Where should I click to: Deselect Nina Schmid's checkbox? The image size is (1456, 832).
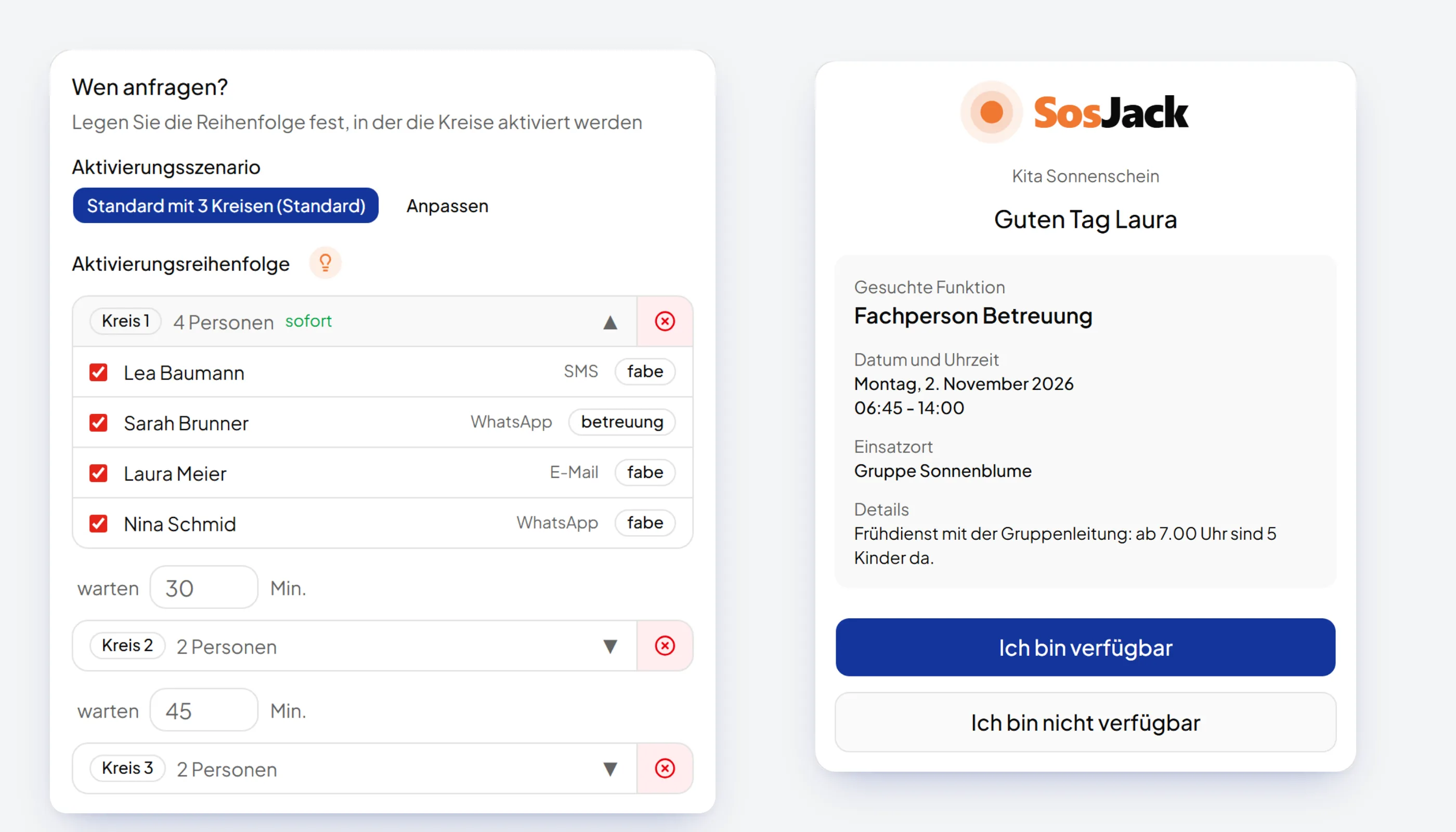tap(98, 524)
